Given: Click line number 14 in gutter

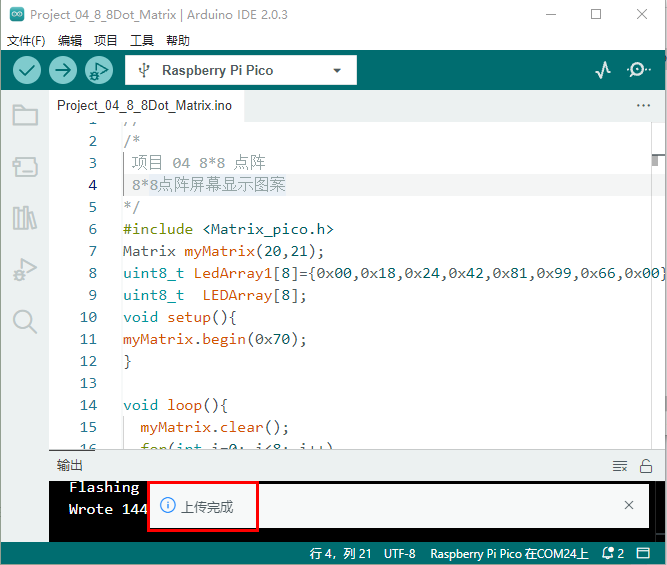Looking at the screenshot, I should point(88,405).
